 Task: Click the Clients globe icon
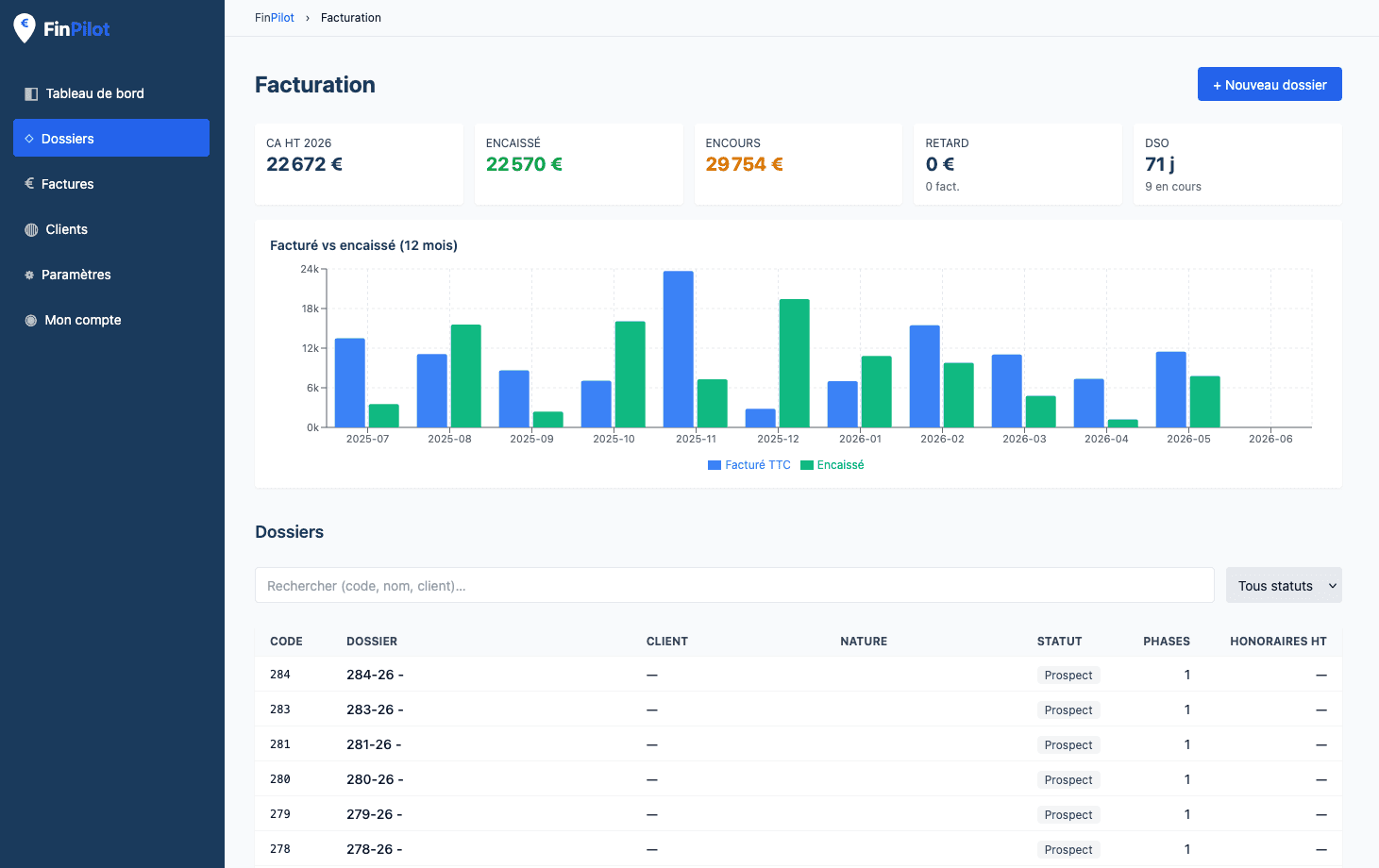coord(31,229)
